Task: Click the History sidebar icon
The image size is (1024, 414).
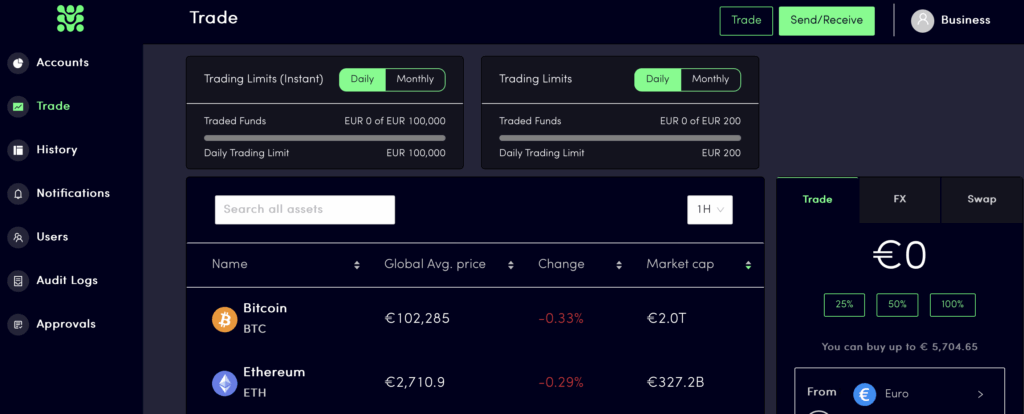Action: tap(18, 150)
